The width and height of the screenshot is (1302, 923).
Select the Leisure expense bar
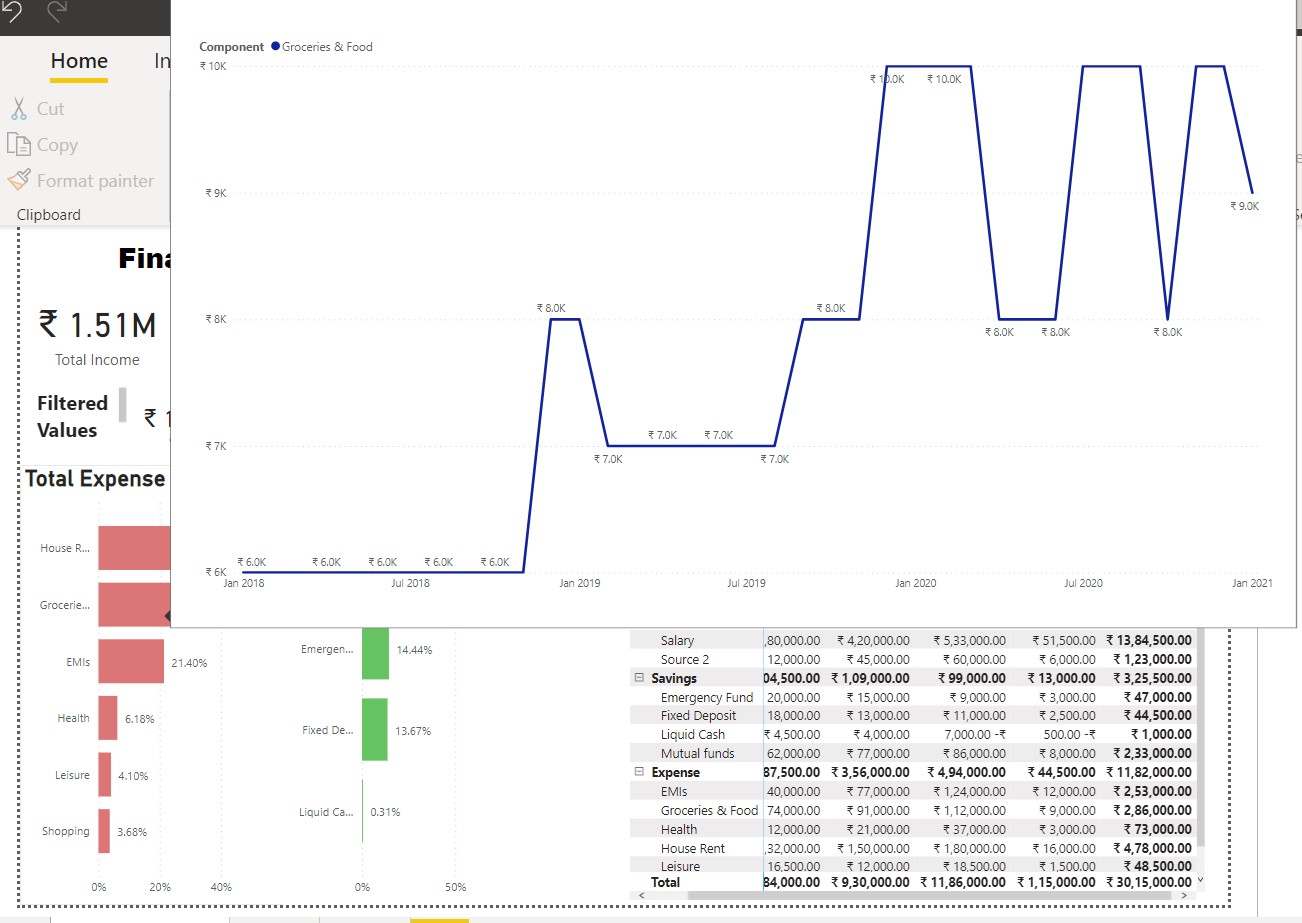coord(104,775)
